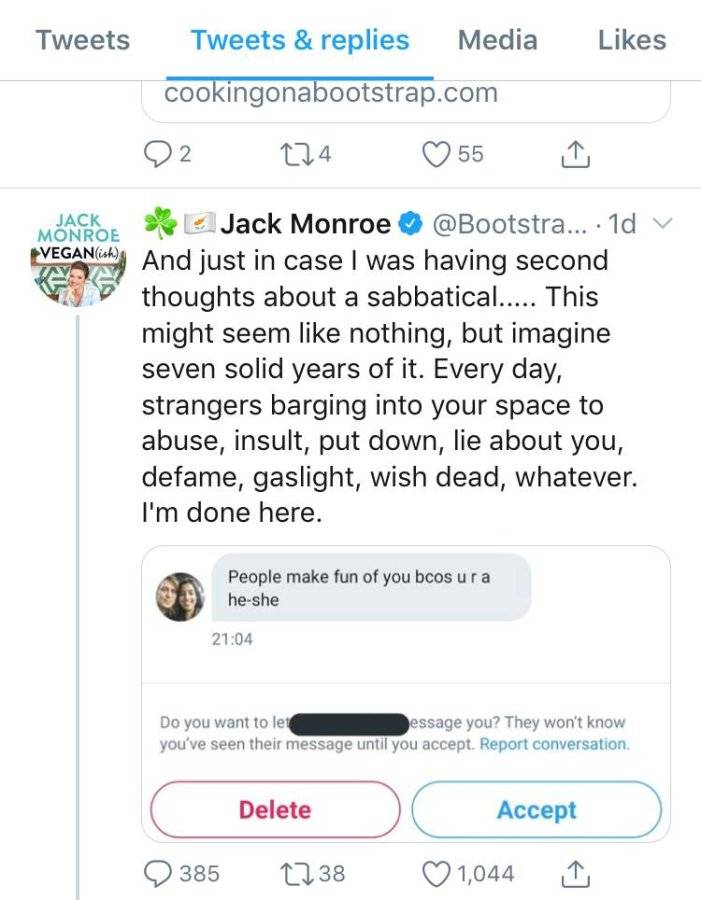Go to the Likes tab
Viewport: 701px width, 900px height.
tap(632, 40)
